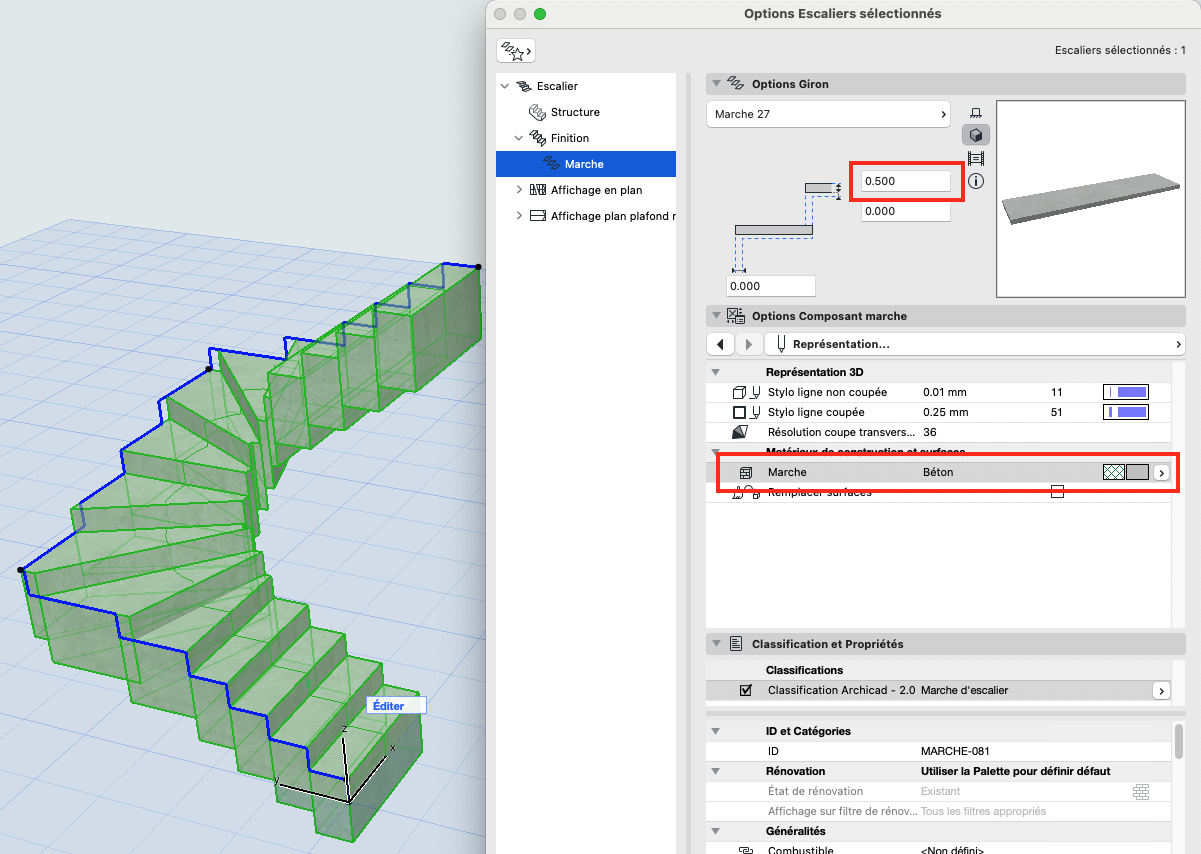Screen dimensions: 1201x854
Task: Open the Marche 27 selector dropdown
Action: pyautogui.click(x=827, y=114)
